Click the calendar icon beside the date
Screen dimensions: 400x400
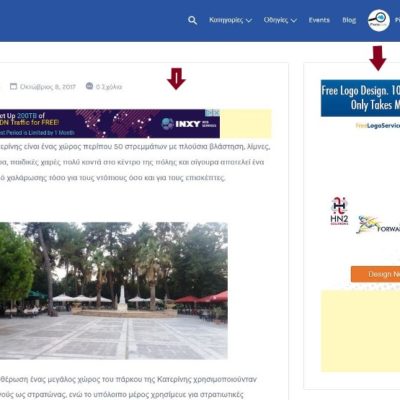pos(13,86)
